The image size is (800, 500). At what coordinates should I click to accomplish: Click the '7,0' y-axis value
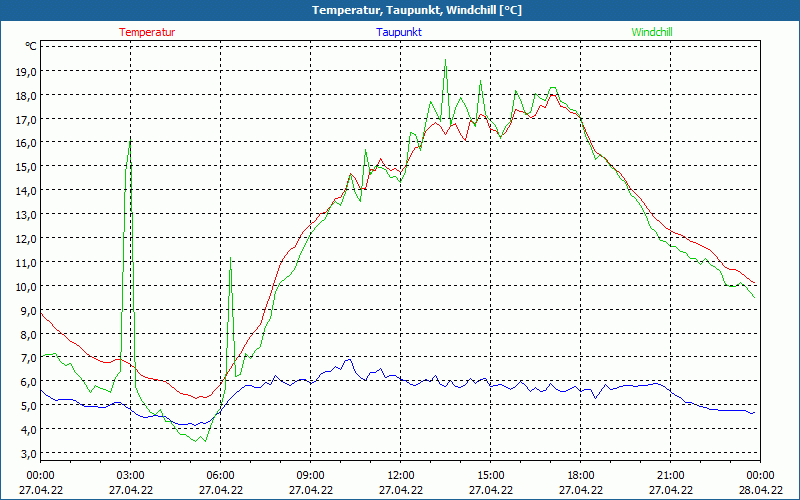point(29,358)
